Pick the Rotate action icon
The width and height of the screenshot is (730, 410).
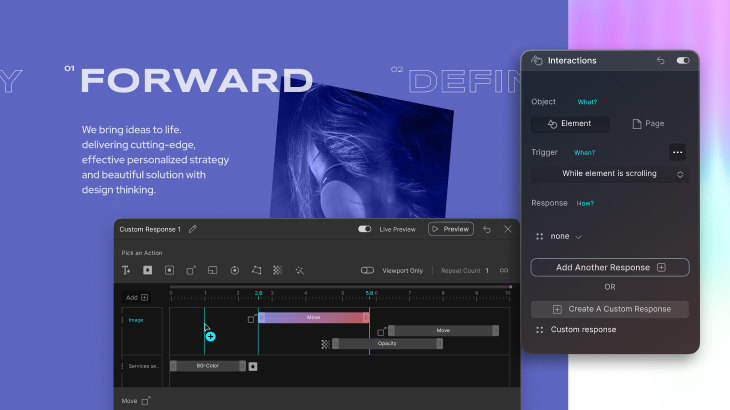point(235,270)
